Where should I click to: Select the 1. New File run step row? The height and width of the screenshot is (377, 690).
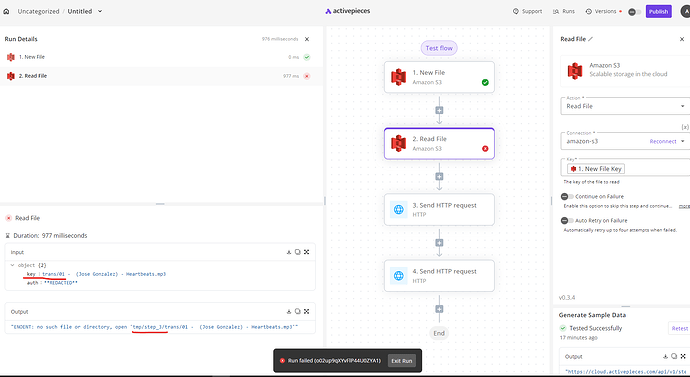pyautogui.click(x=161, y=57)
